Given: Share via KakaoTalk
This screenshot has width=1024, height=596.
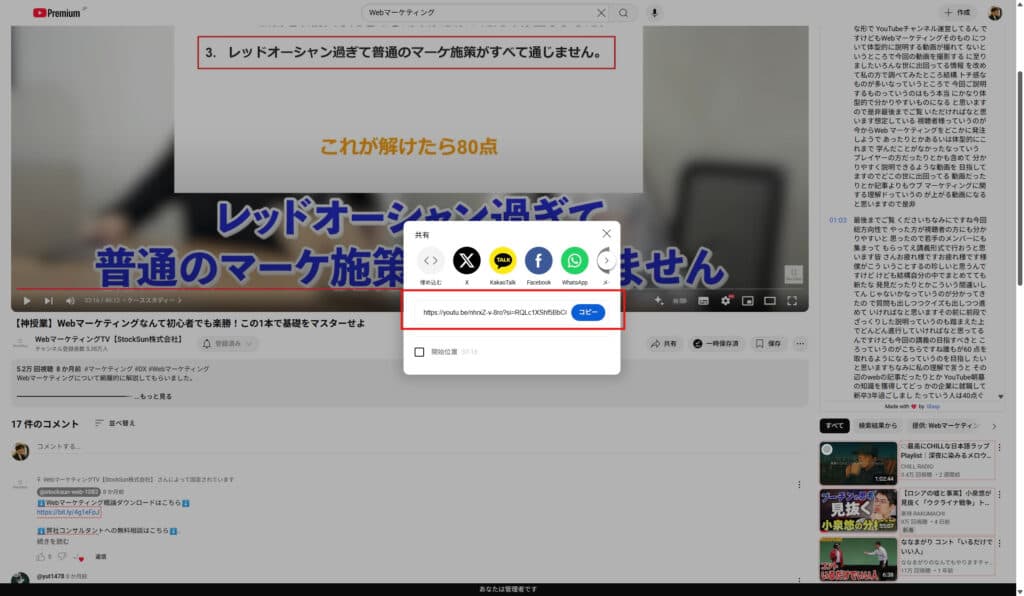Looking at the screenshot, I should point(503,260).
